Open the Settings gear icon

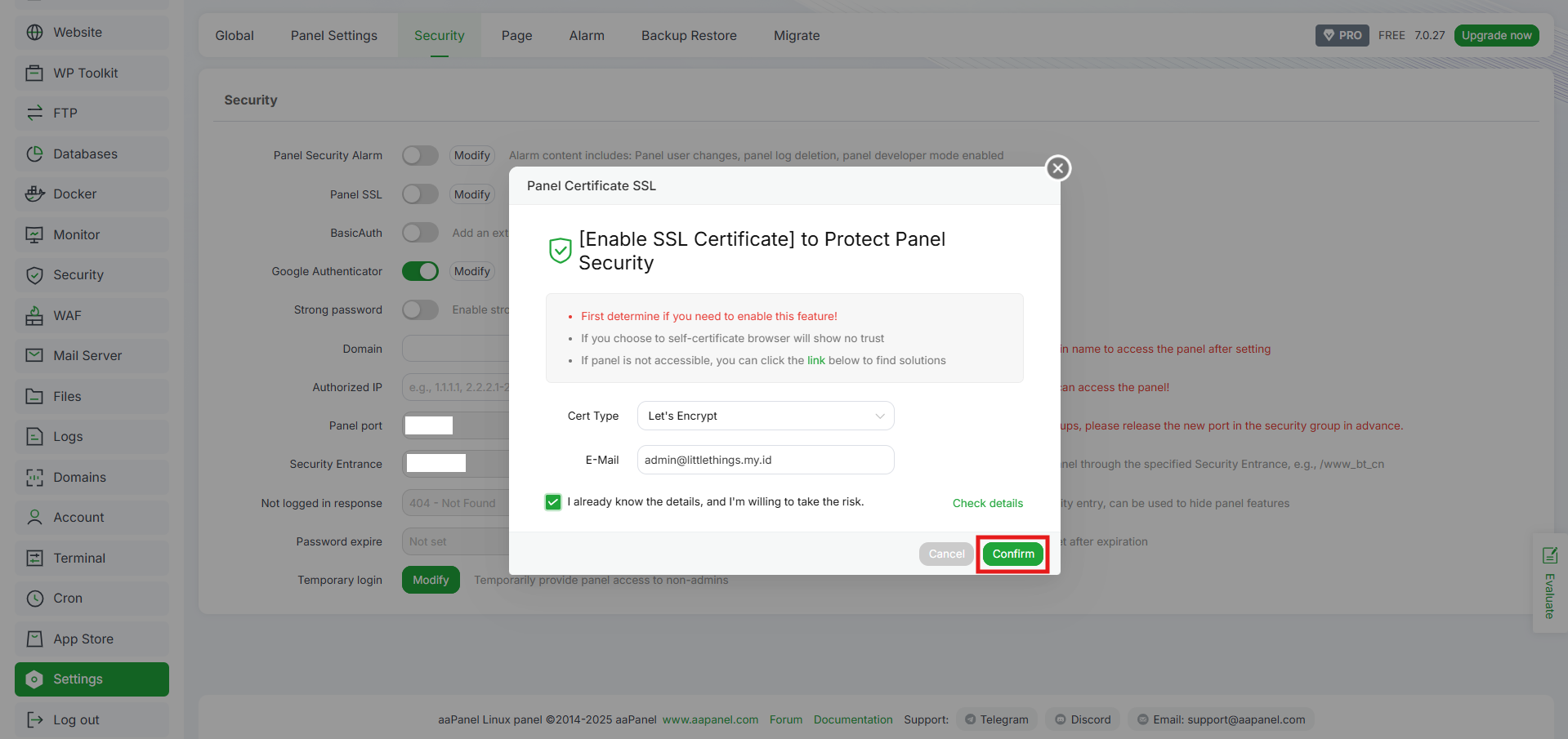click(34, 679)
